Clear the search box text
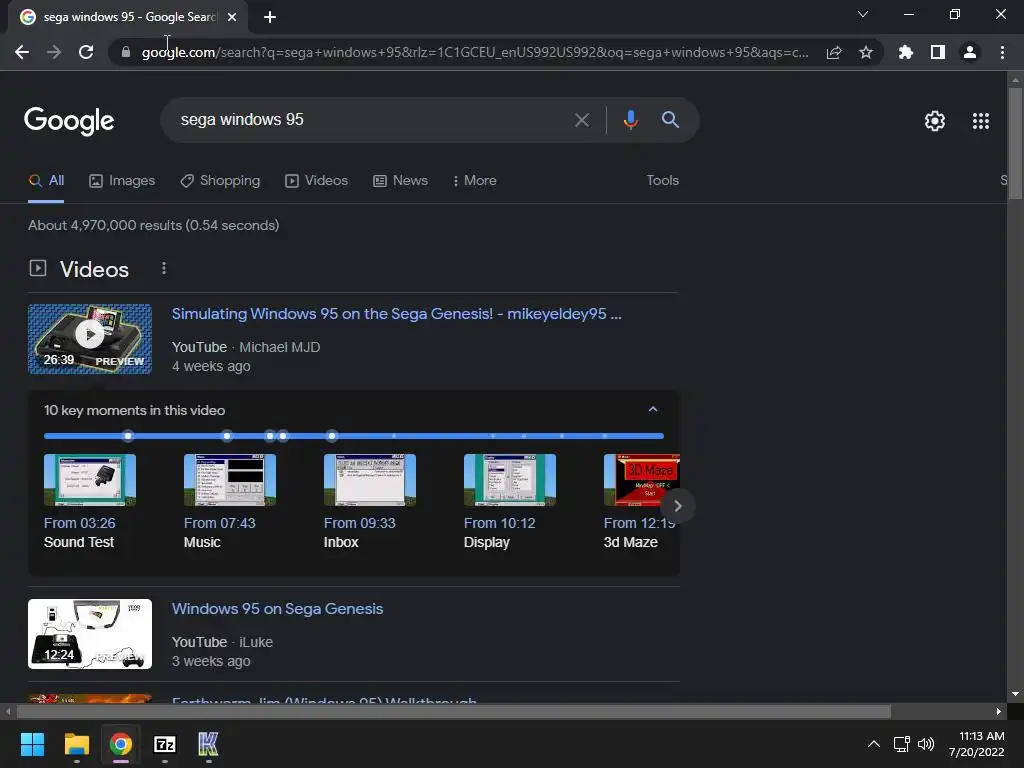 581,120
